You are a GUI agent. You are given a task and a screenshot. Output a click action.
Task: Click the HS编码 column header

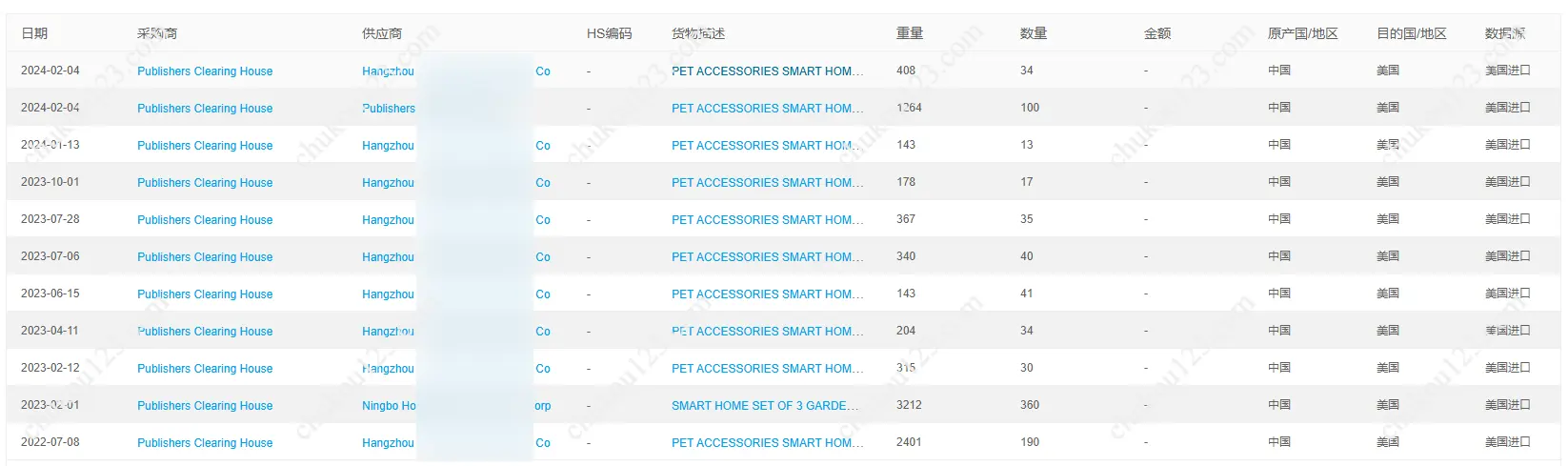[x=609, y=33]
